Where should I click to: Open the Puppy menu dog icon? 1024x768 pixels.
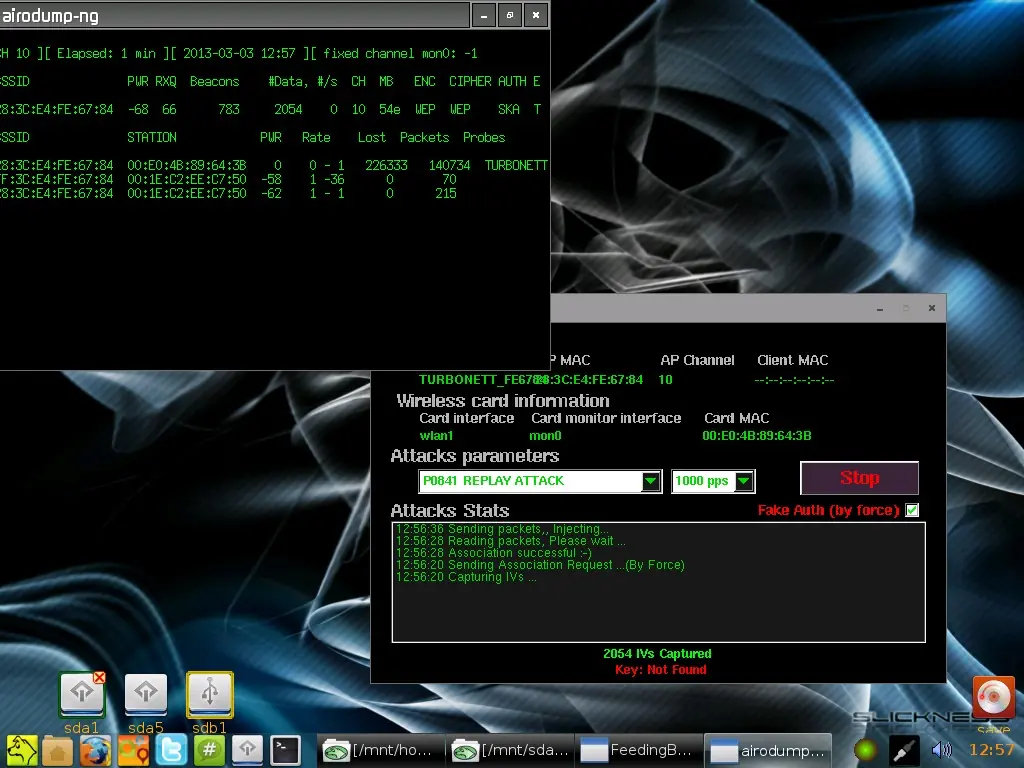point(22,750)
